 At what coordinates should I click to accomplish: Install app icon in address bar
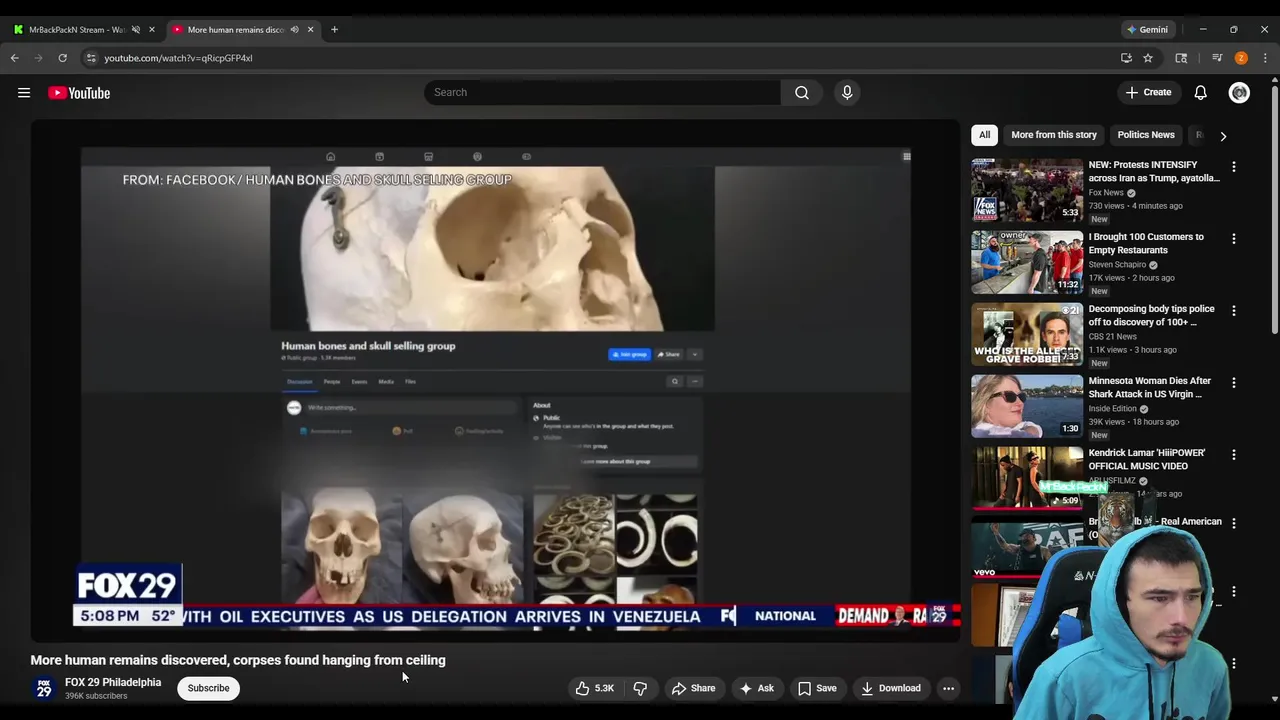point(1126,58)
